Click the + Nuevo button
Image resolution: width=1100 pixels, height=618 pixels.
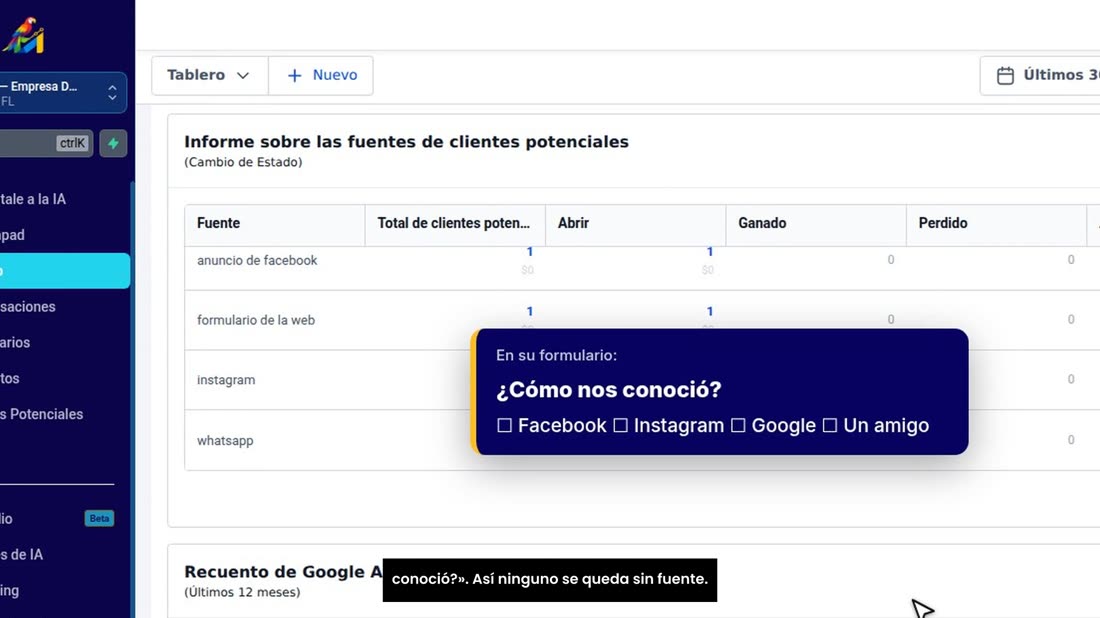(321, 75)
